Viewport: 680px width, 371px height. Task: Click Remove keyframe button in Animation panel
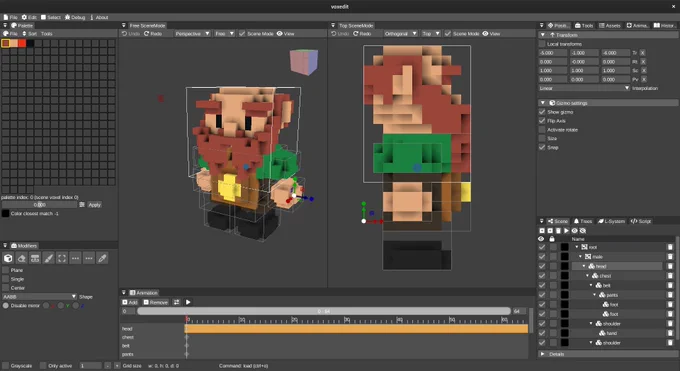pos(156,302)
